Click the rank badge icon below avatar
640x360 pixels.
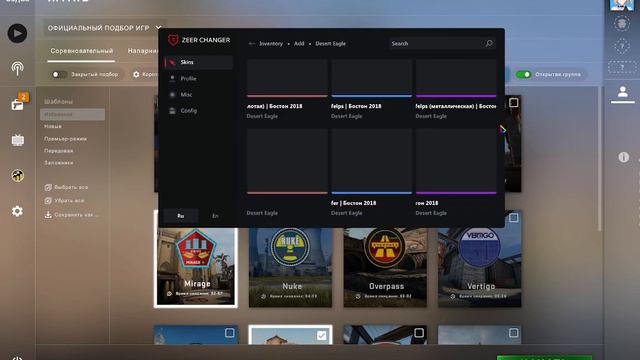[x=622, y=24]
